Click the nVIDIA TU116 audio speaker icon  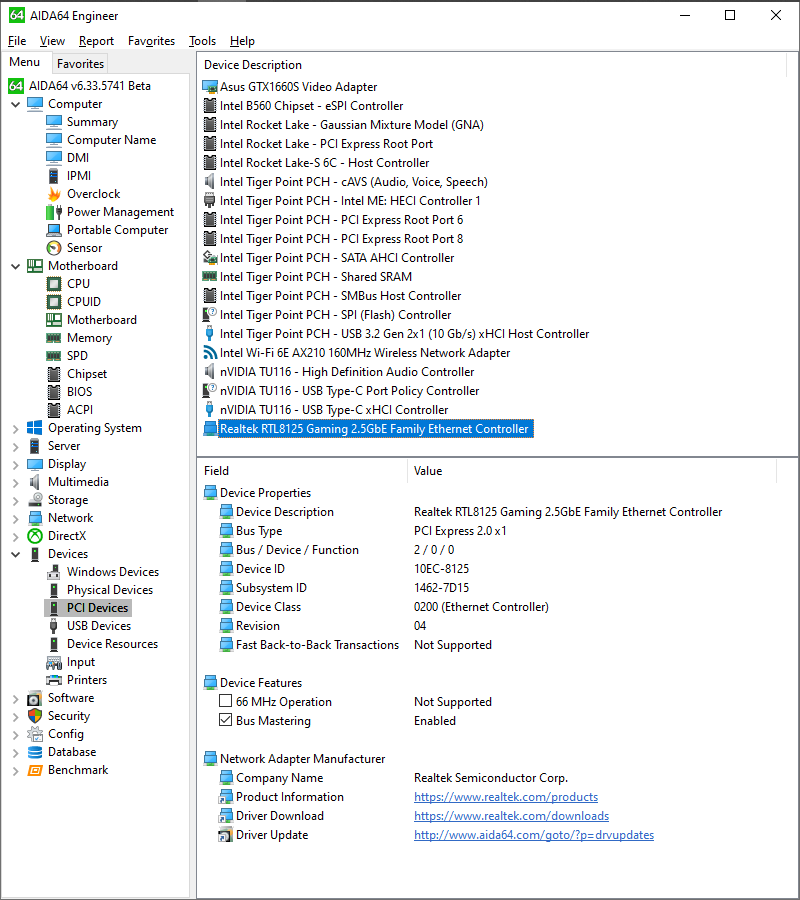pyautogui.click(x=210, y=372)
